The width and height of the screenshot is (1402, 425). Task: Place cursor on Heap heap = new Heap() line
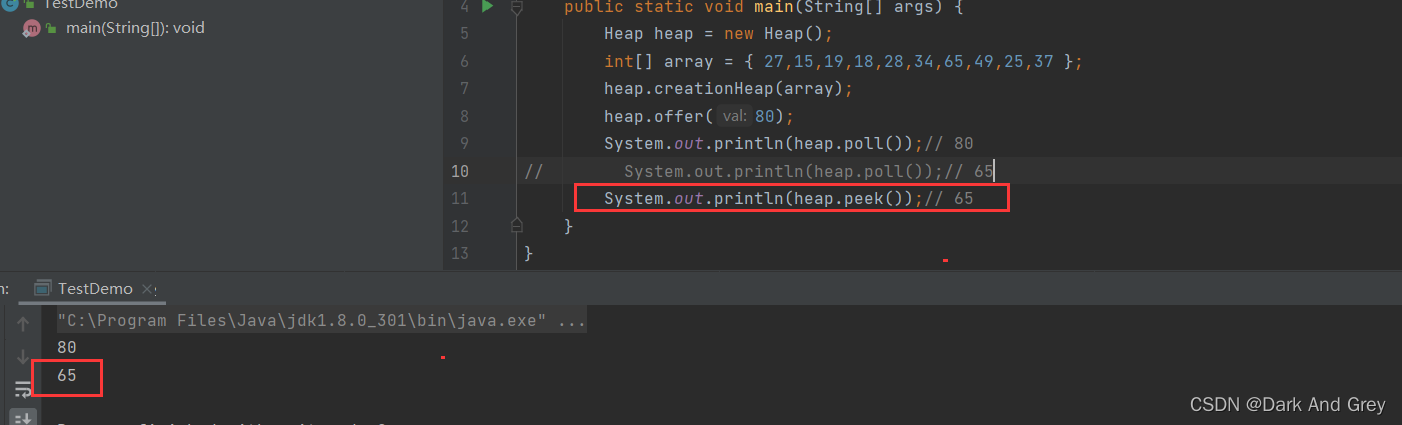tap(718, 34)
